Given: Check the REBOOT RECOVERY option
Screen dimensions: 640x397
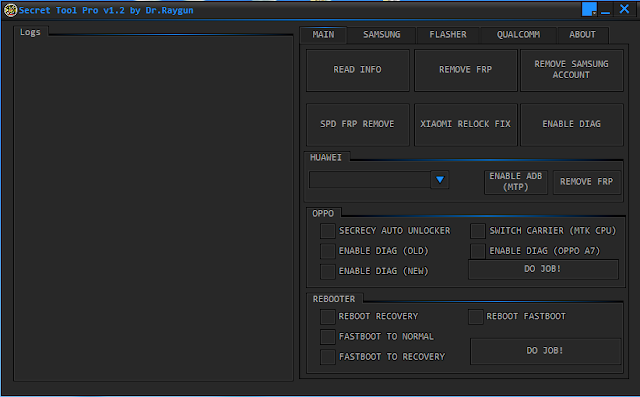Looking at the screenshot, I should coord(328,317).
